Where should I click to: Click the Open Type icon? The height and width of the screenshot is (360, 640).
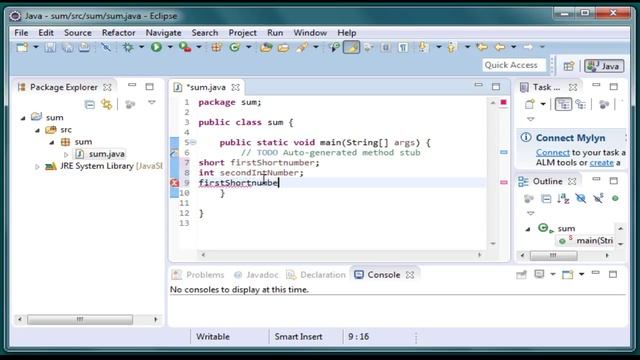click(266, 47)
